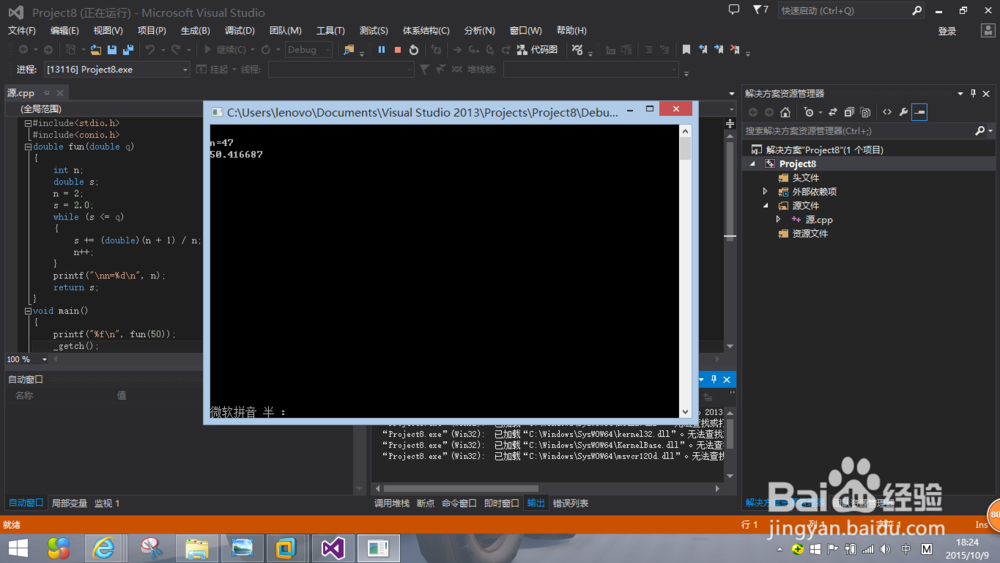Viewport: 1000px width, 563px height.
Task: Collapse the 源文件 folder
Action: [765, 205]
